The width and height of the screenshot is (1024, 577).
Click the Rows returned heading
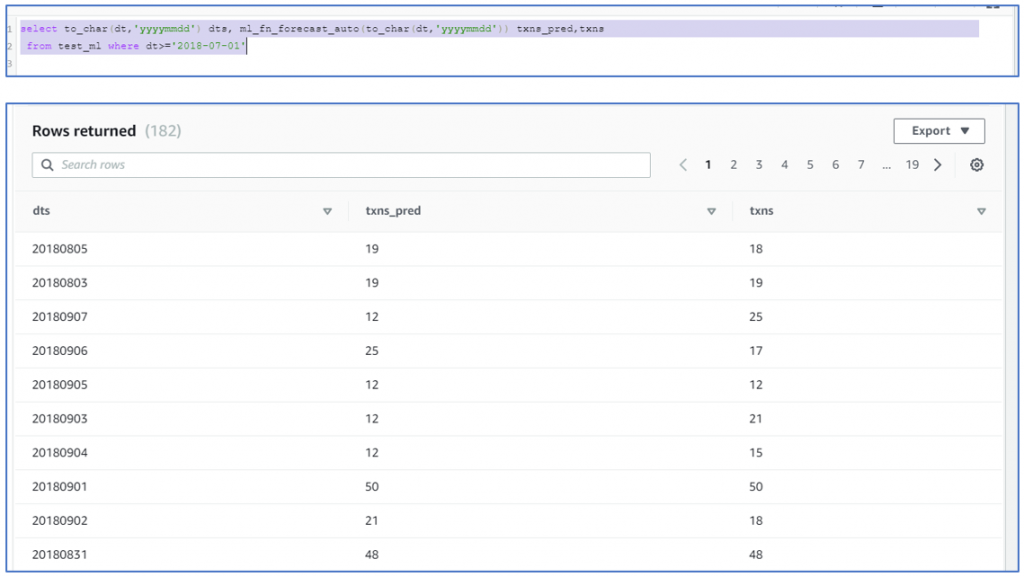[x=84, y=131]
